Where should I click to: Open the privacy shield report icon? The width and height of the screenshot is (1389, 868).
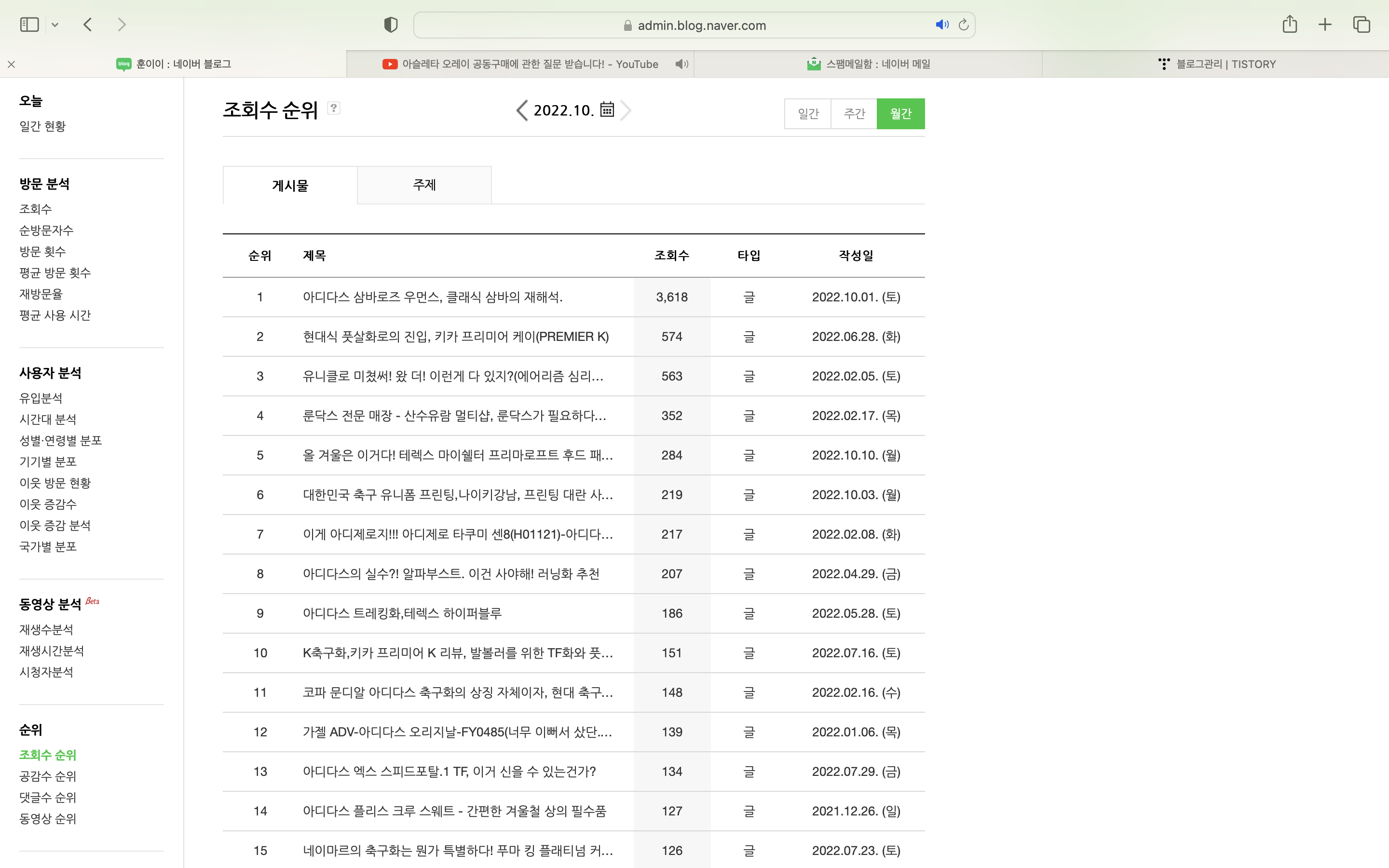click(391, 25)
